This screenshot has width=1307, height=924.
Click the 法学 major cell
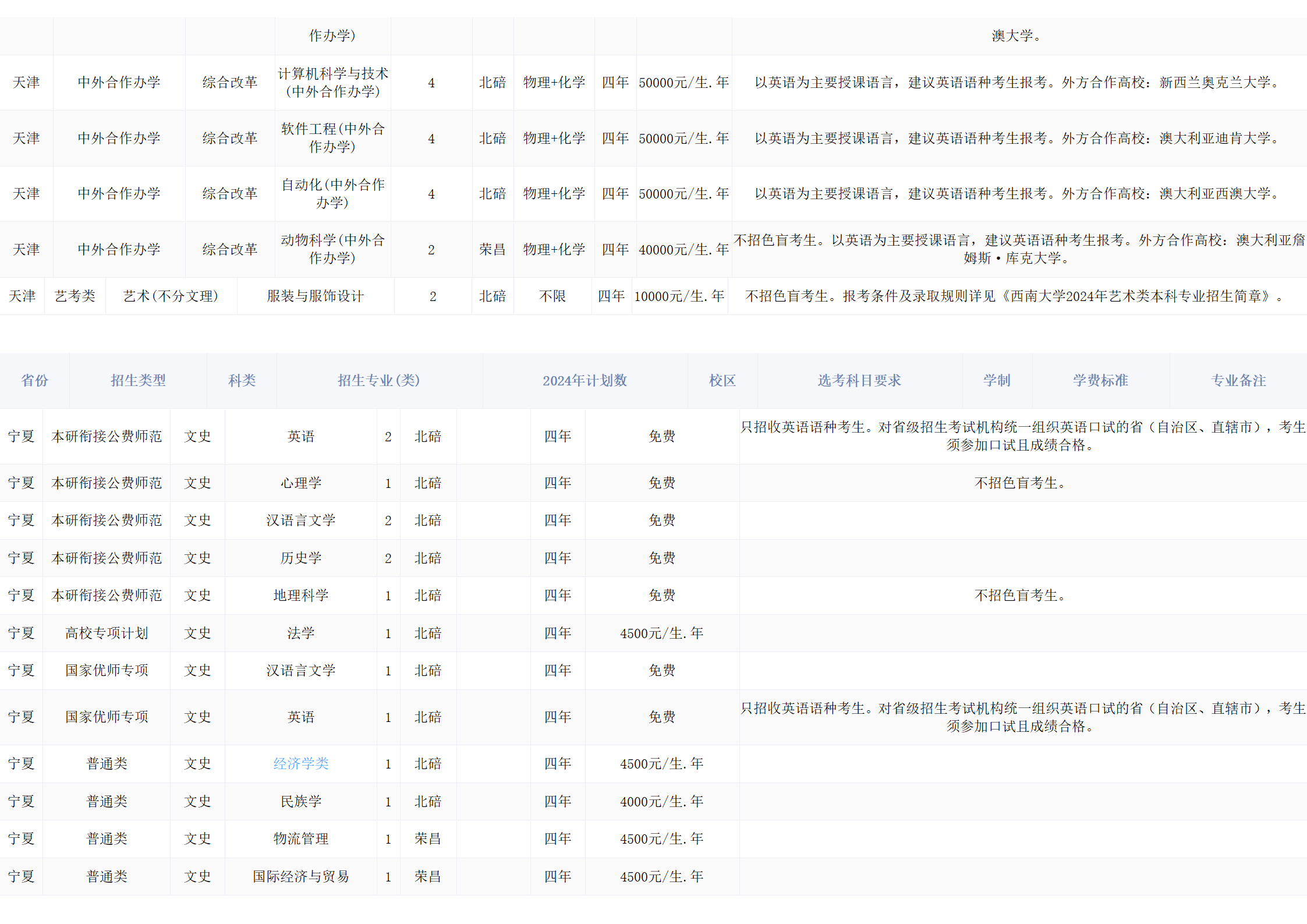click(x=301, y=633)
